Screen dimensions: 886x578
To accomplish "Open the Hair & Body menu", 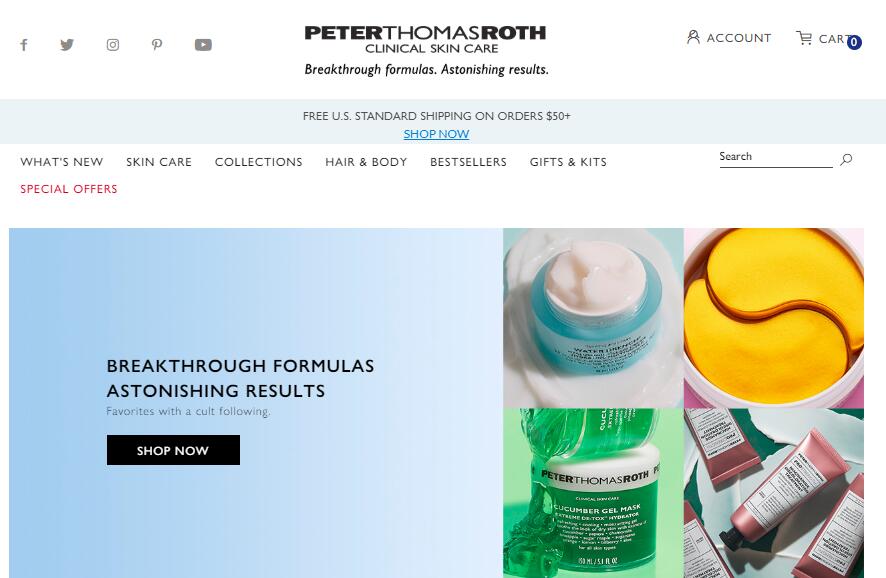I will [x=366, y=162].
